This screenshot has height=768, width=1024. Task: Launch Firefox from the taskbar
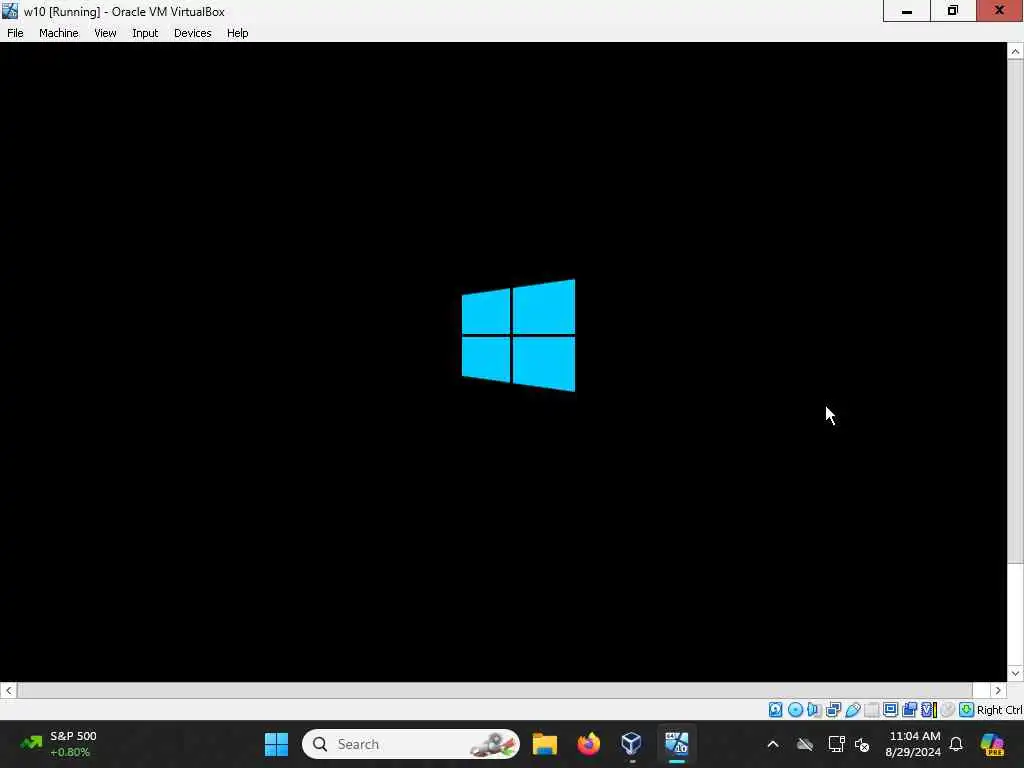pyautogui.click(x=588, y=744)
